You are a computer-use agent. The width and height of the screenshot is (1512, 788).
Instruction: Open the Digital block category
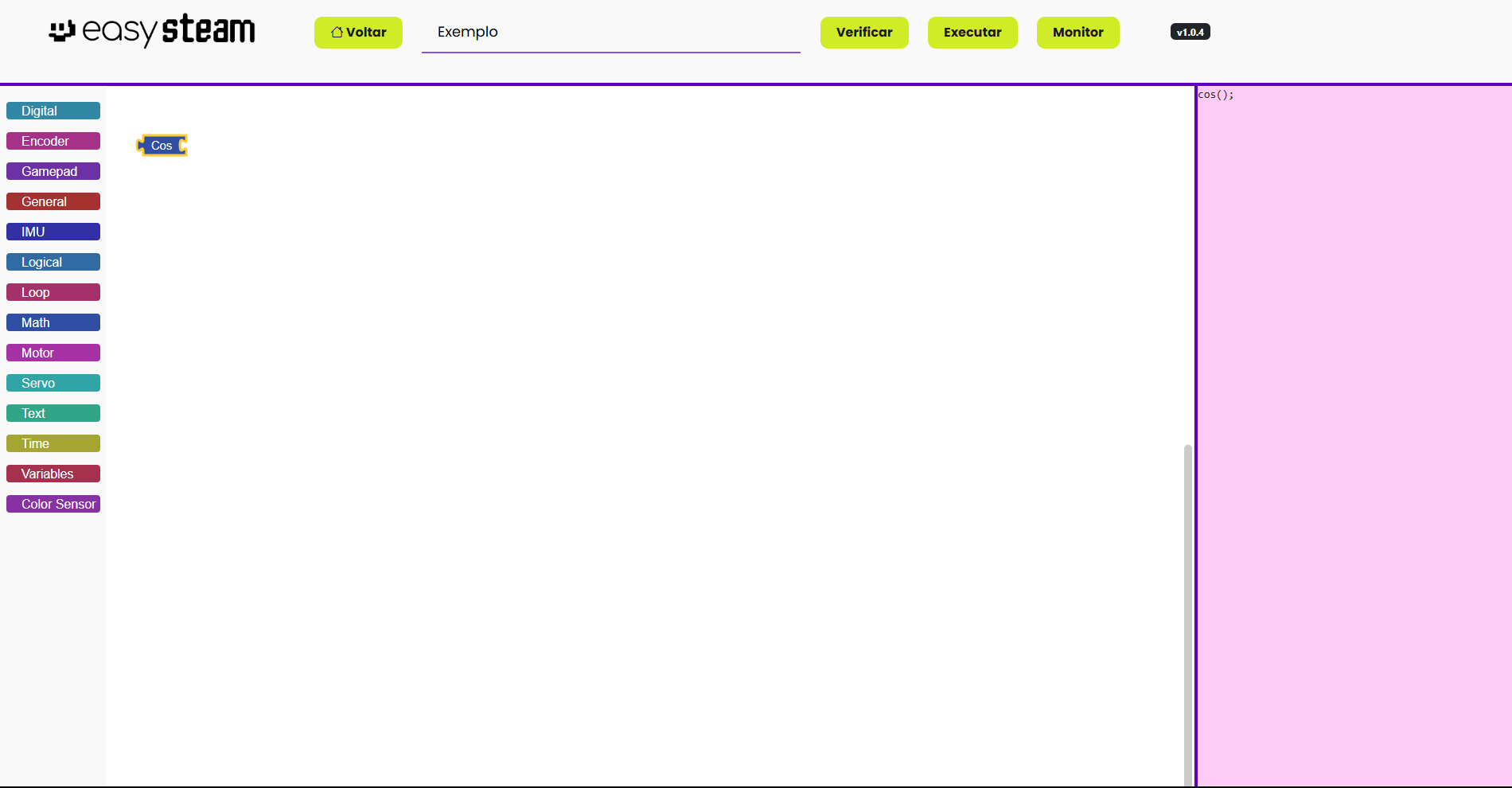pyautogui.click(x=53, y=111)
